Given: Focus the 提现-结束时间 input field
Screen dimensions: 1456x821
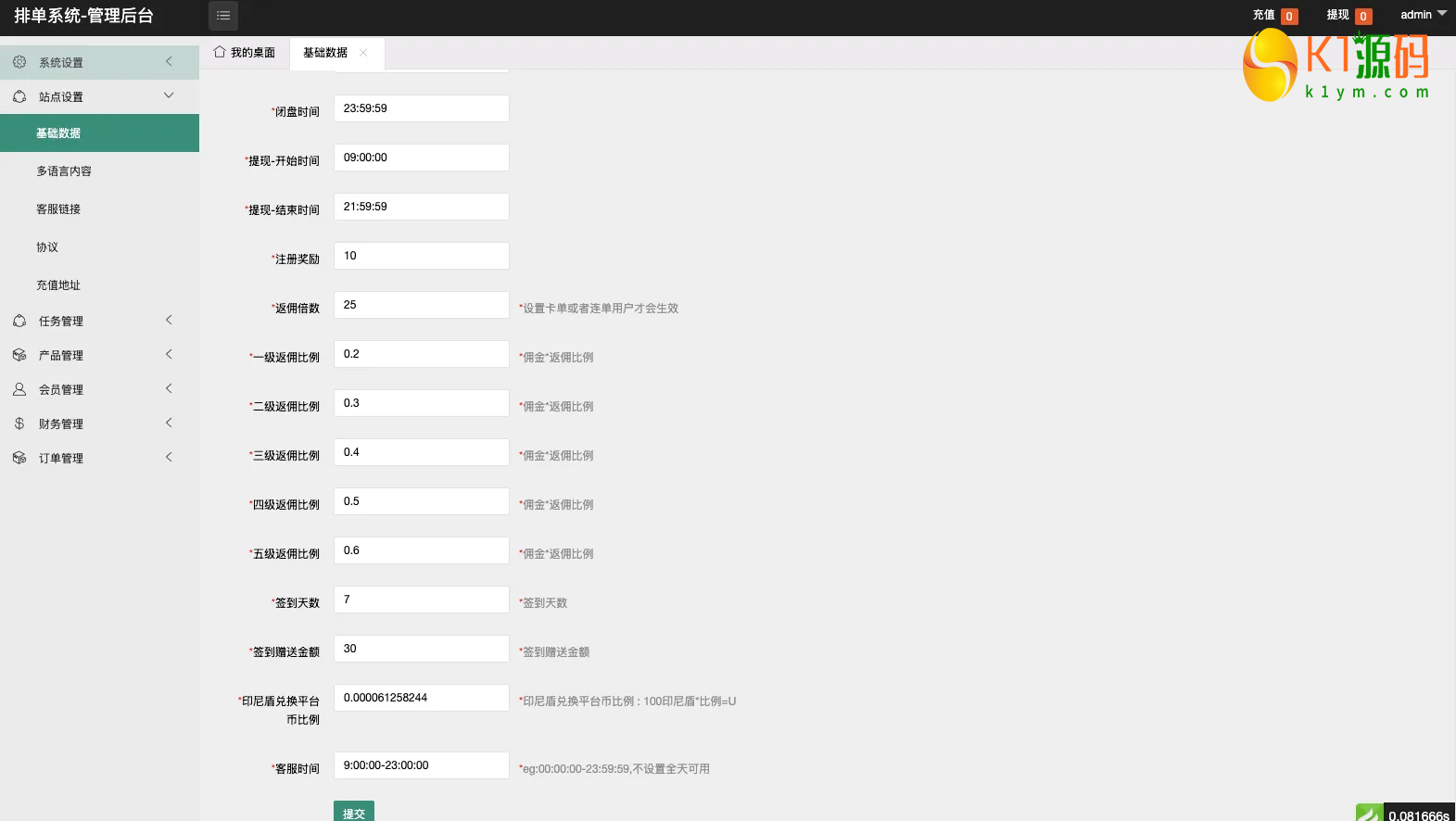Looking at the screenshot, I should 422,207.
